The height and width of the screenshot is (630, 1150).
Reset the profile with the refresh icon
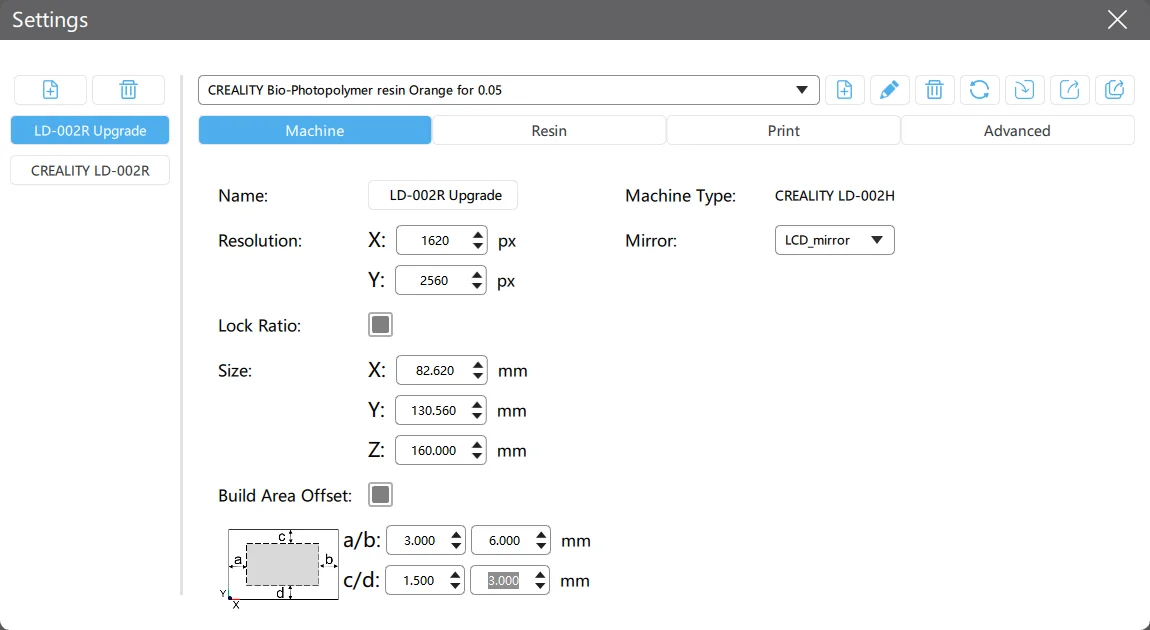[980, 90]
